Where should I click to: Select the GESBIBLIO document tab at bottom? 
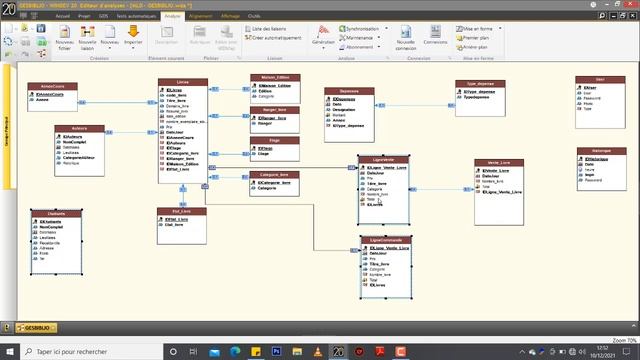(36, 328)
